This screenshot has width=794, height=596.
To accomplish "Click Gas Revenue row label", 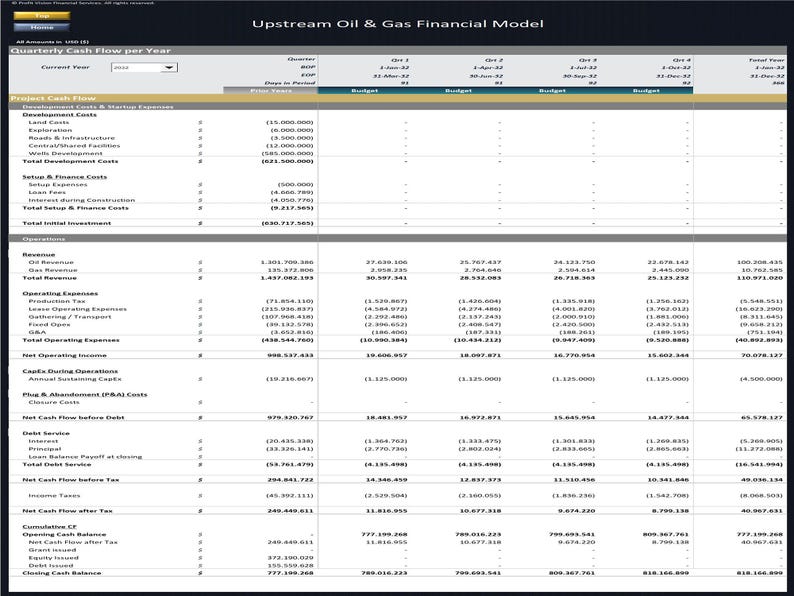I will [x=53, y=270].
